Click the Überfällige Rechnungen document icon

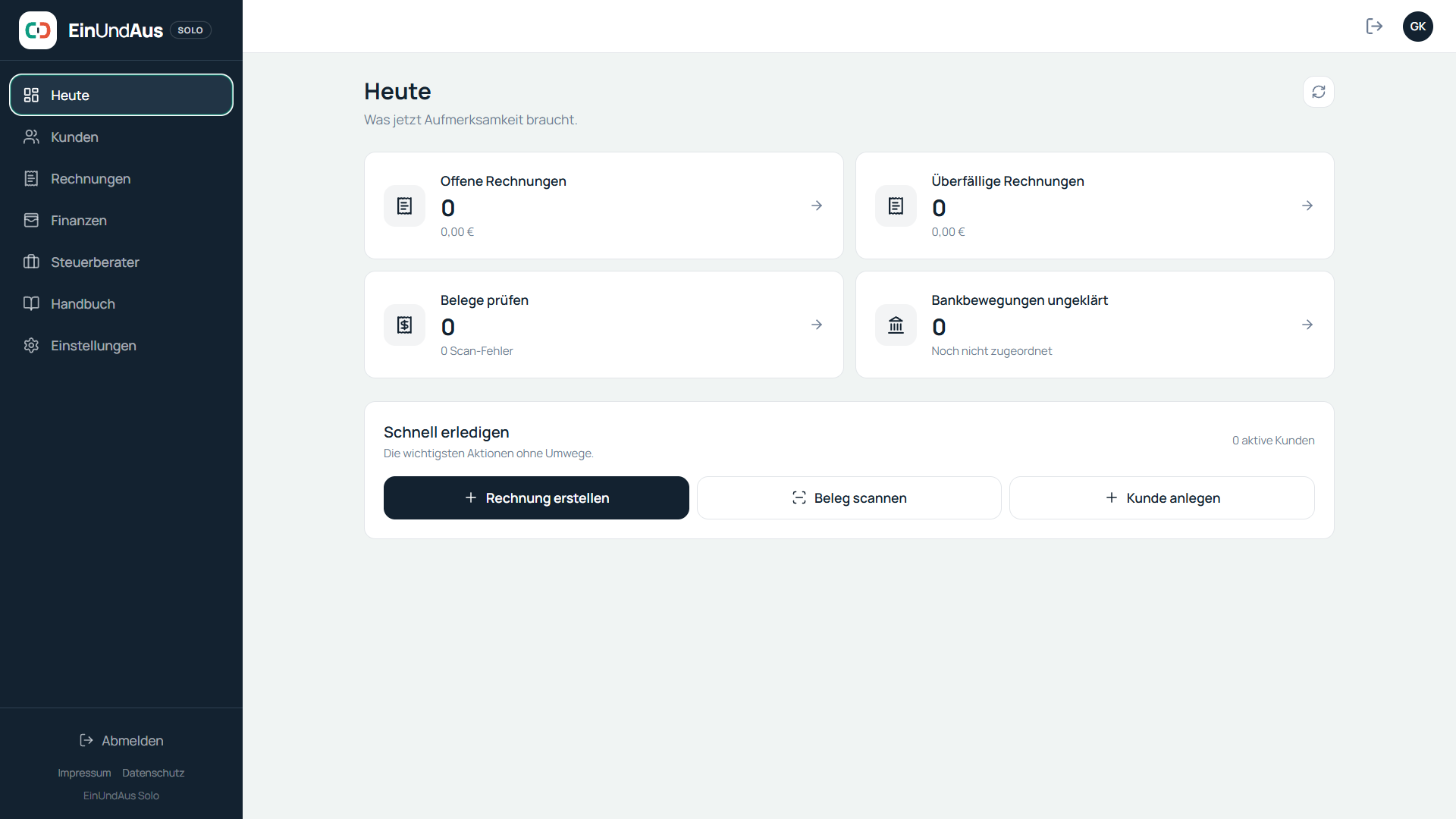coord(896,206)
